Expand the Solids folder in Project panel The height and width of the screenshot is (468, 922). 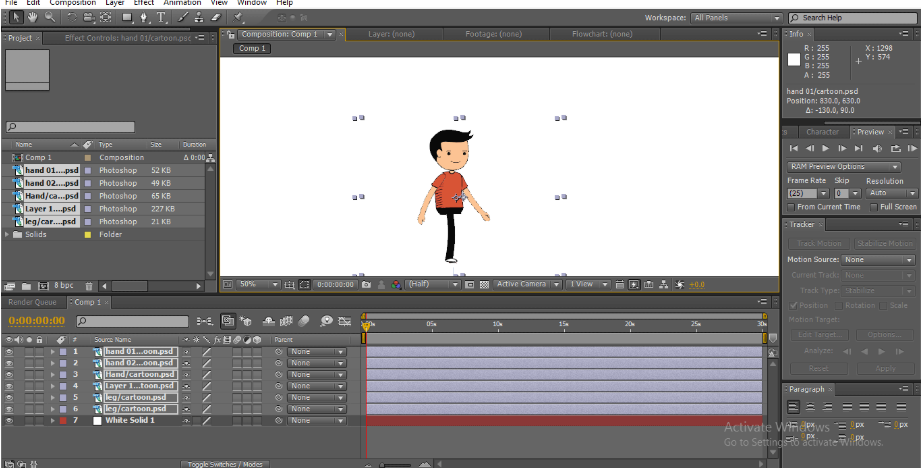9,235
